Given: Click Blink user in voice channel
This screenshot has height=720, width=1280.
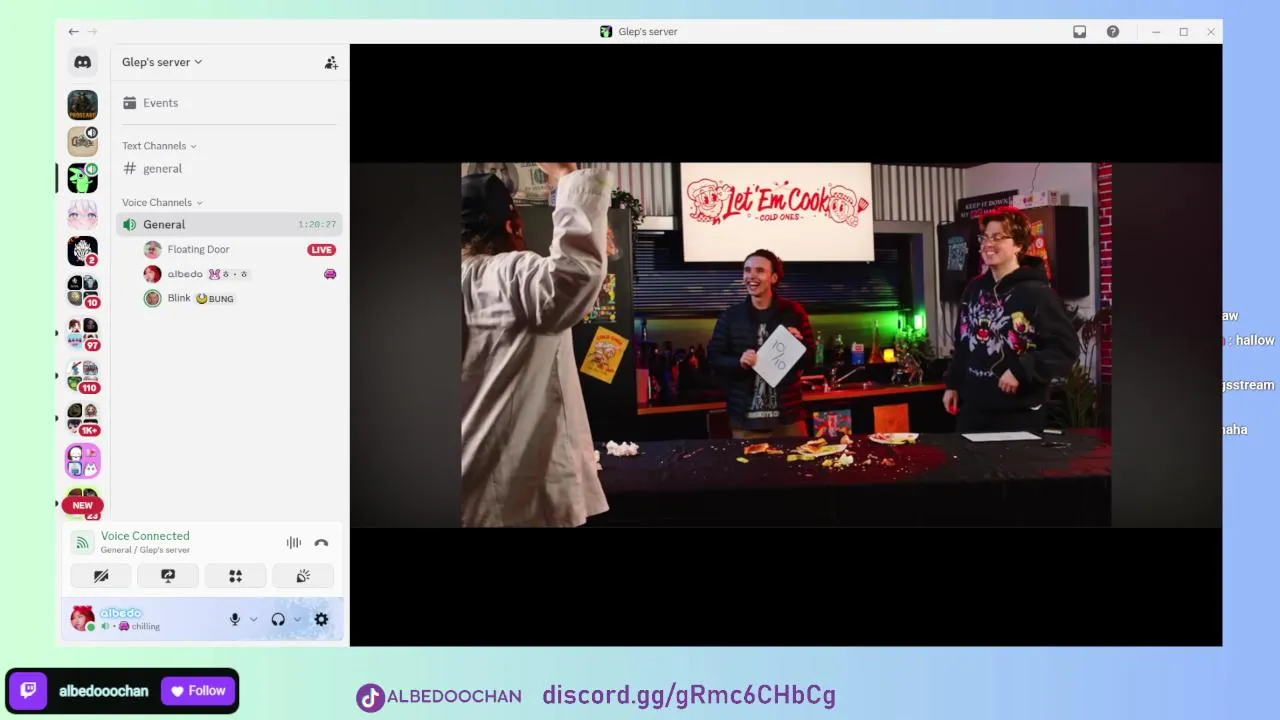Looking at the screenshot, I should [x=179, y=298].
